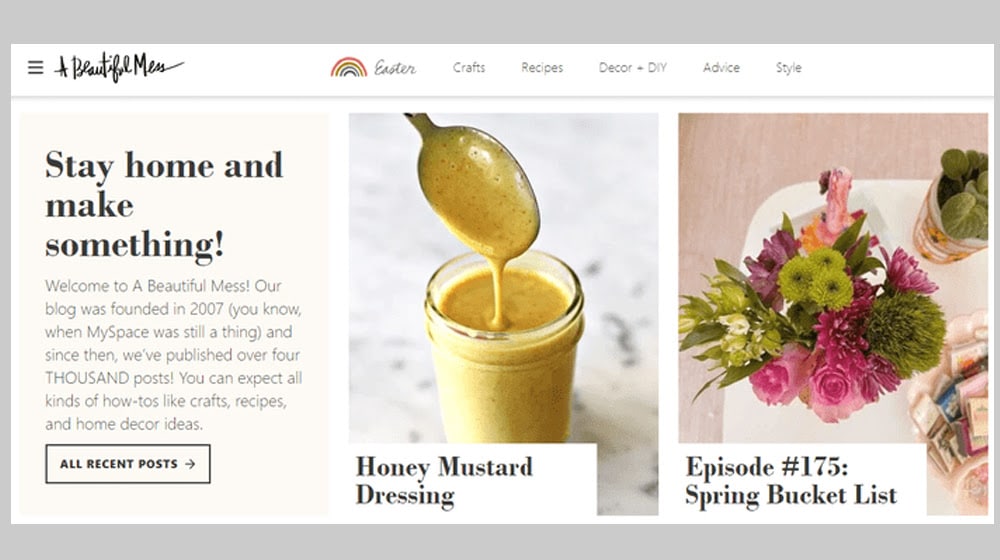Open the hamburger menu icon

coord(36,67)
